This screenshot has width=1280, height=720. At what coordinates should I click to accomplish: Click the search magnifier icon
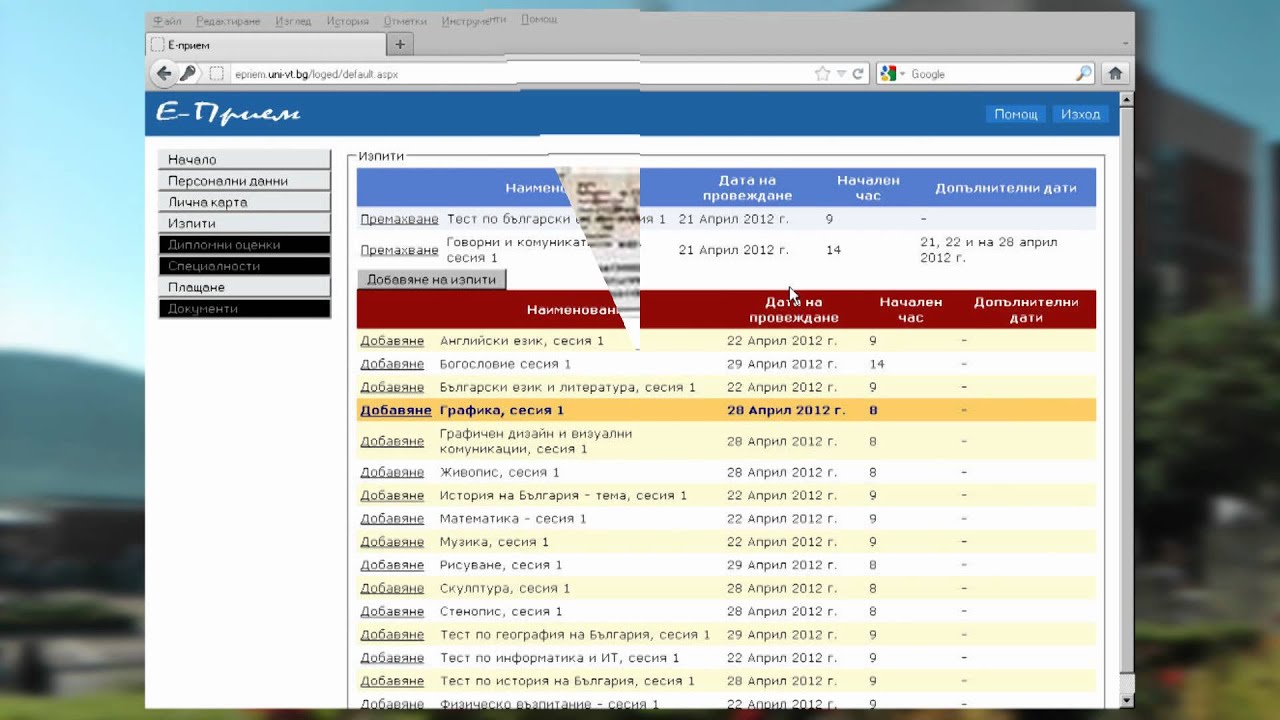point(1084,73)
